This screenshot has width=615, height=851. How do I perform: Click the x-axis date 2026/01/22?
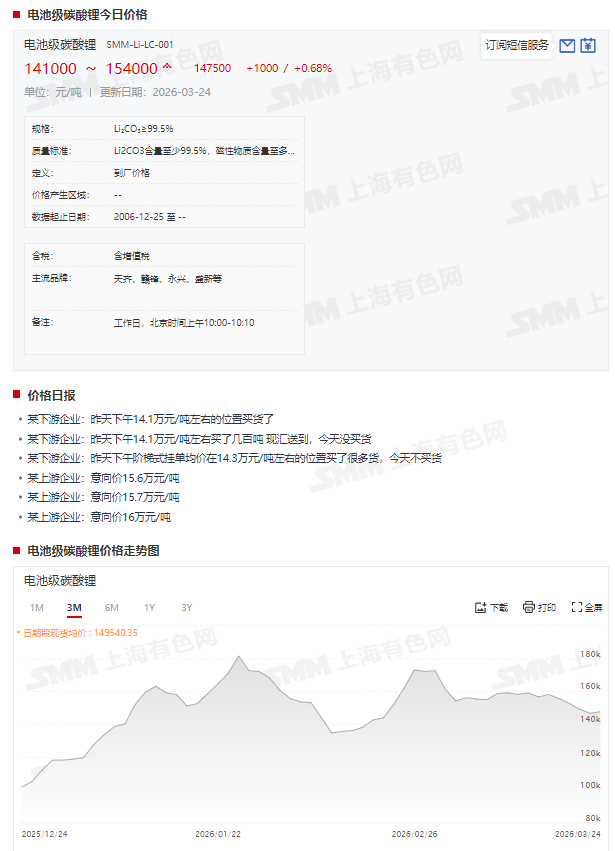point(218,834)
